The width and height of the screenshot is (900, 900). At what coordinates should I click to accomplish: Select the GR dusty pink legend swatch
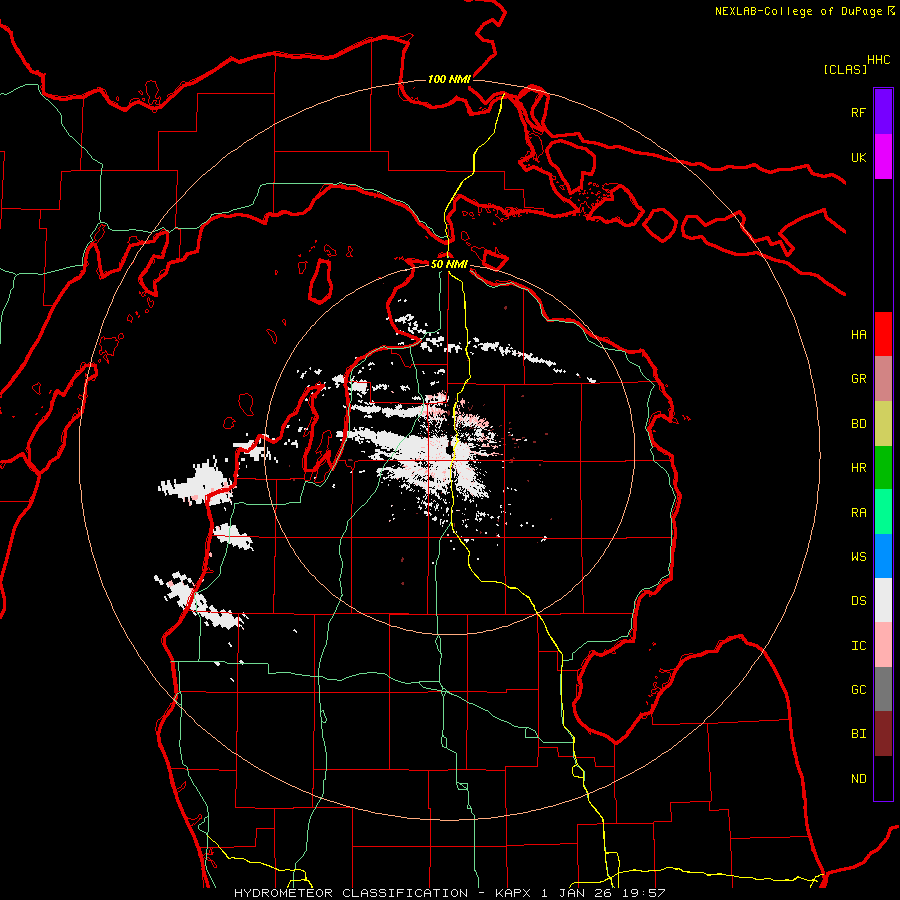[x=883, y=379]
